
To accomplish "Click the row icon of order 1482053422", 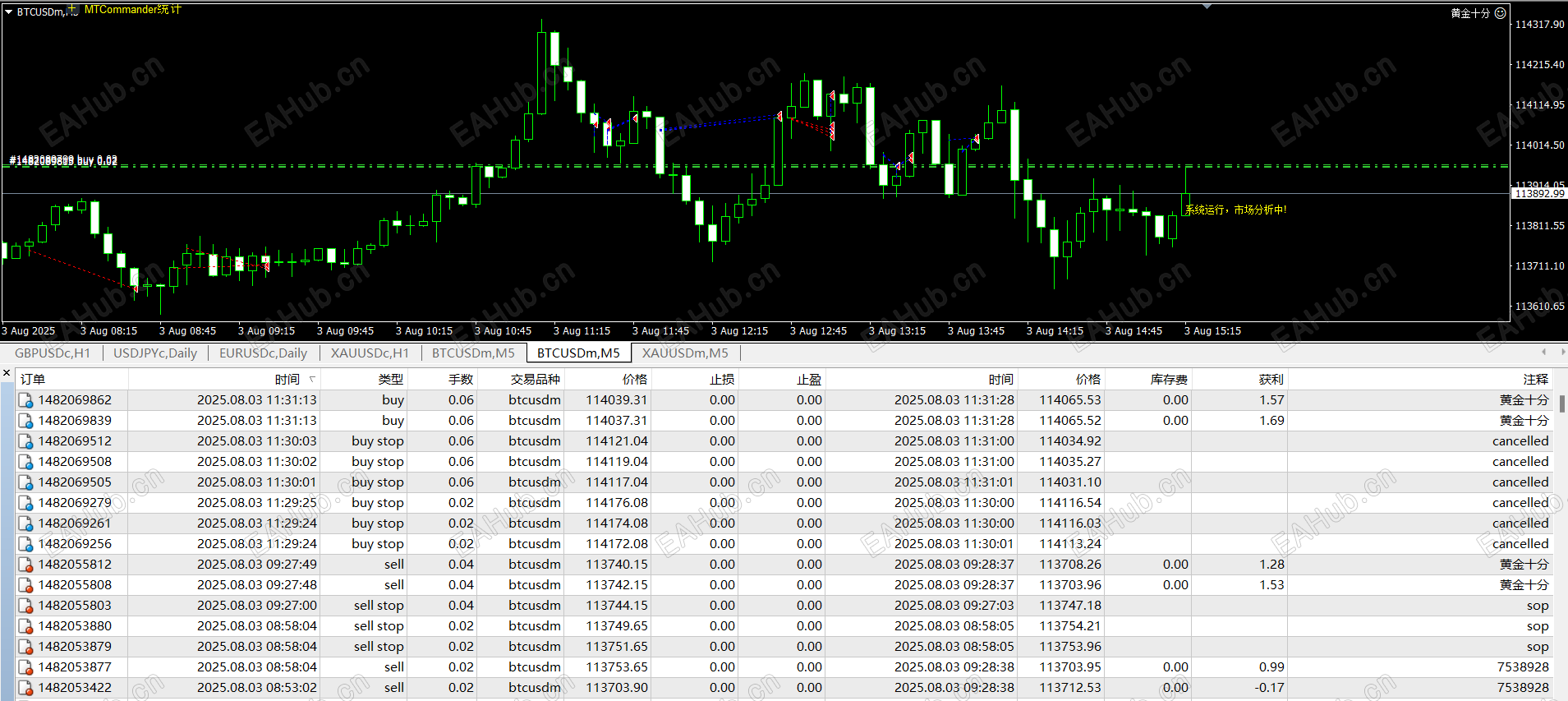I will tap(25, 688).
